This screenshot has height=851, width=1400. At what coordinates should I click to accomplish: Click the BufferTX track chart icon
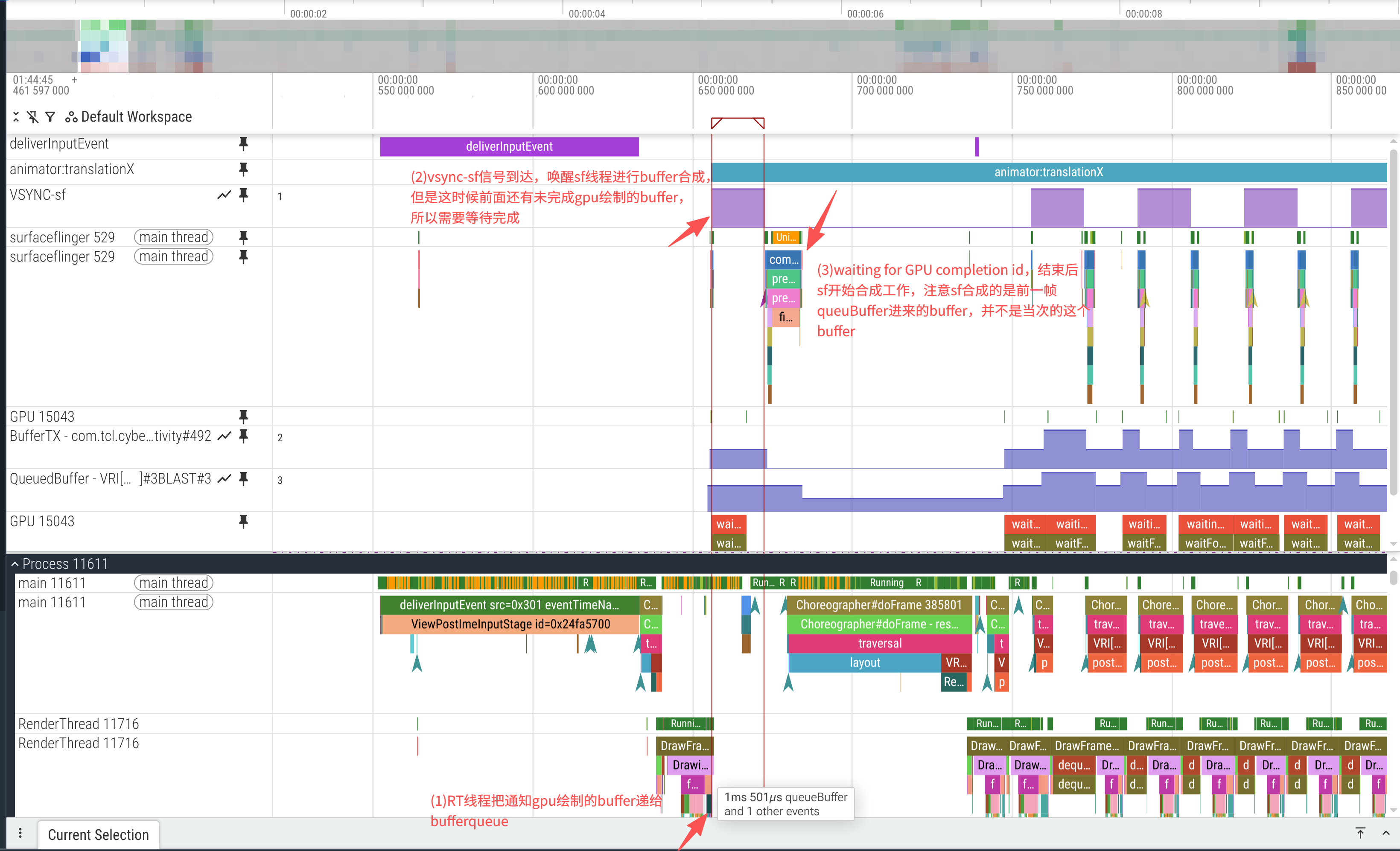[224, 436]
